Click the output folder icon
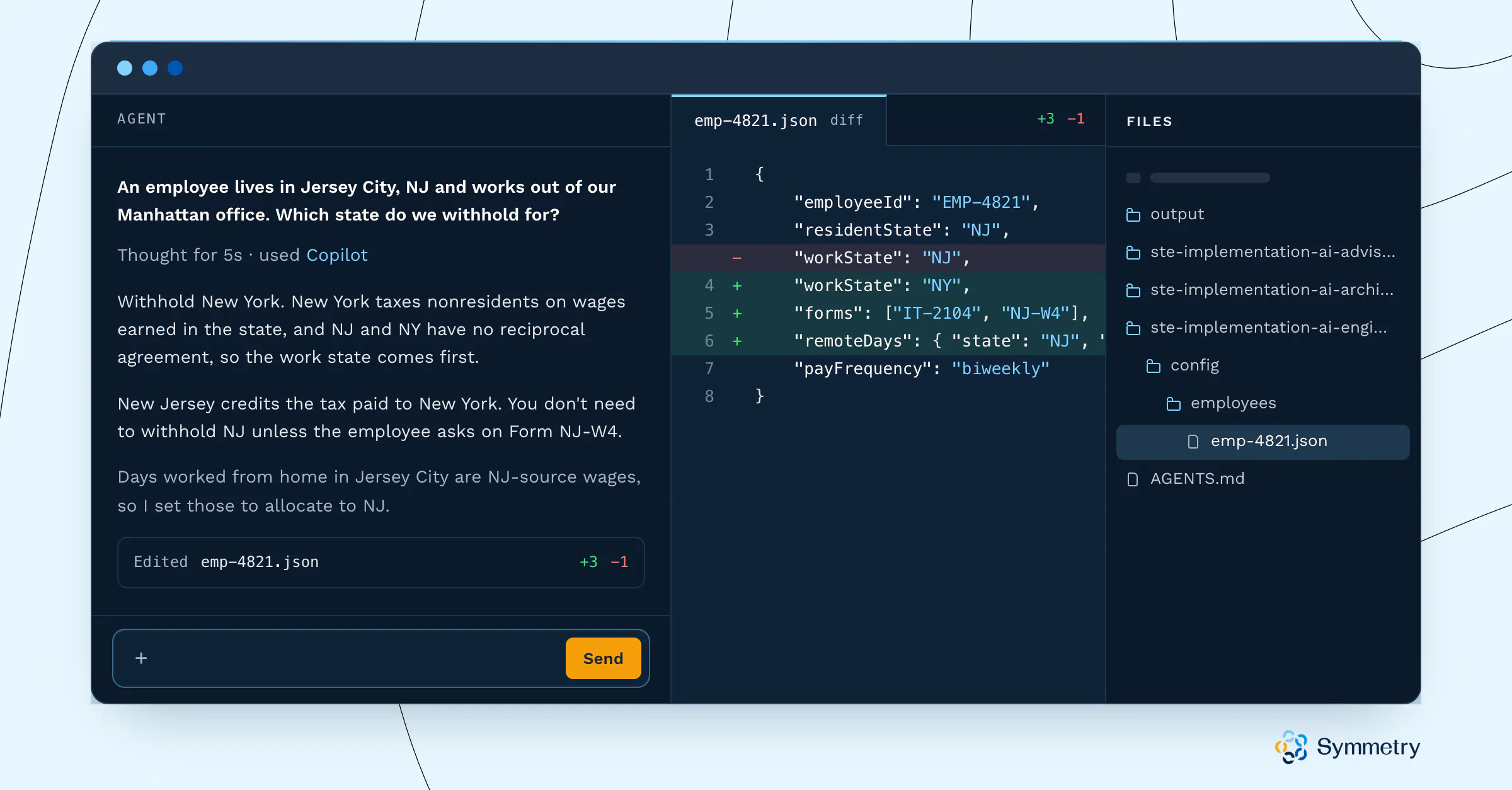The height and width of the screenshot is (790, 1512). 1133,215
